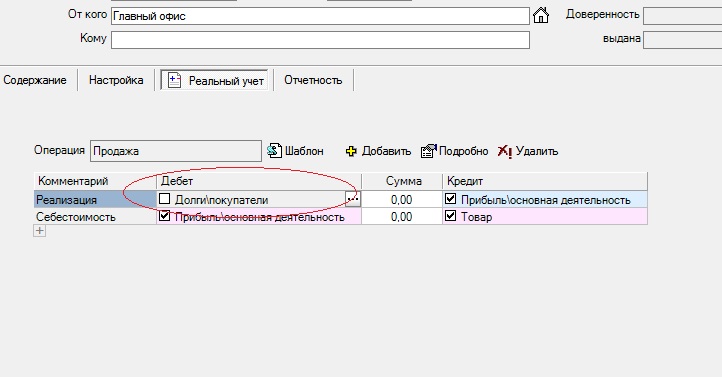This screenshot has width=722, height=377.
Task: Click the Удалить delete button
Action: [x=528, y=151]
